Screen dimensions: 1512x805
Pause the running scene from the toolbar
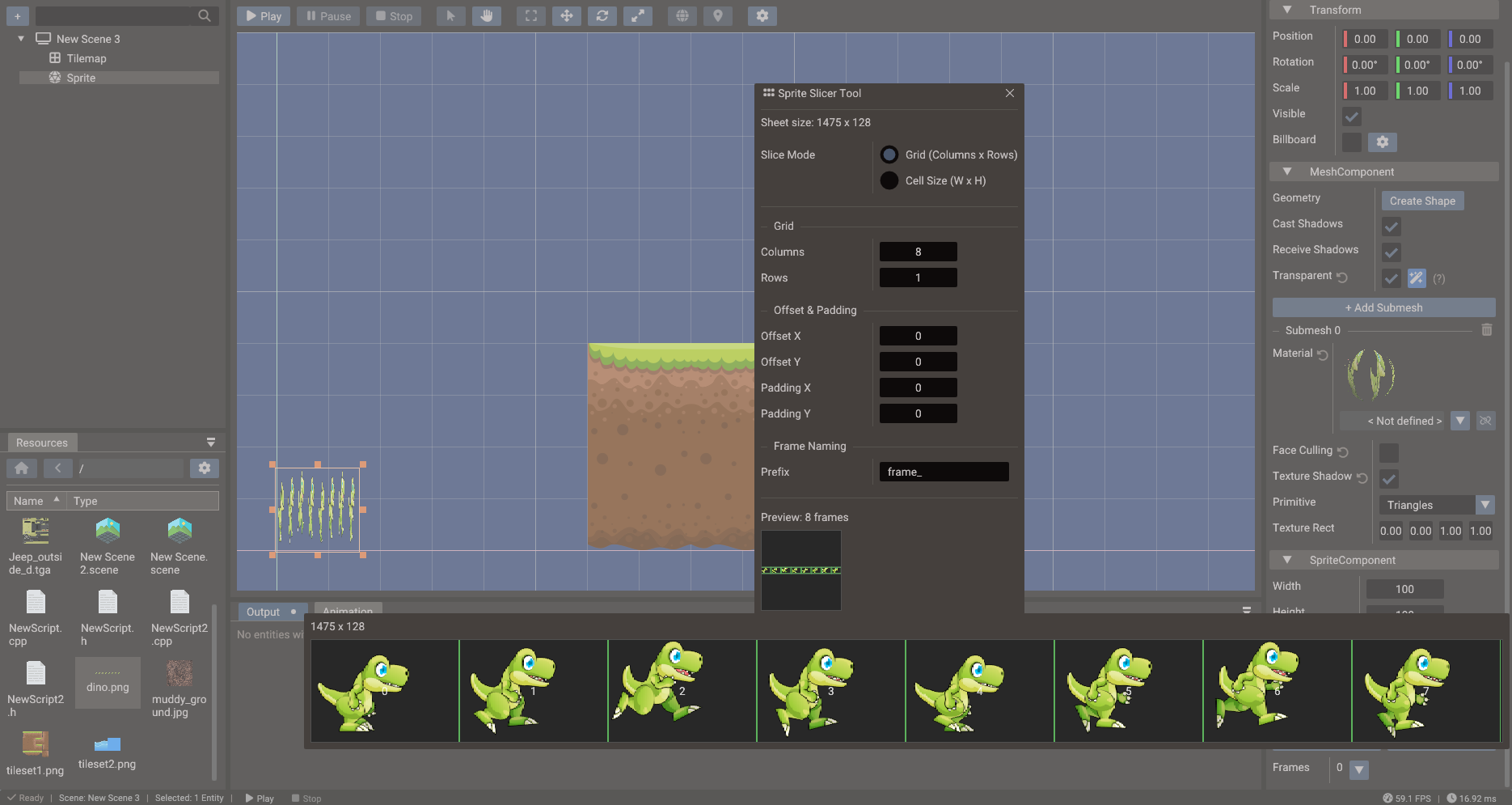coord(328,16)
